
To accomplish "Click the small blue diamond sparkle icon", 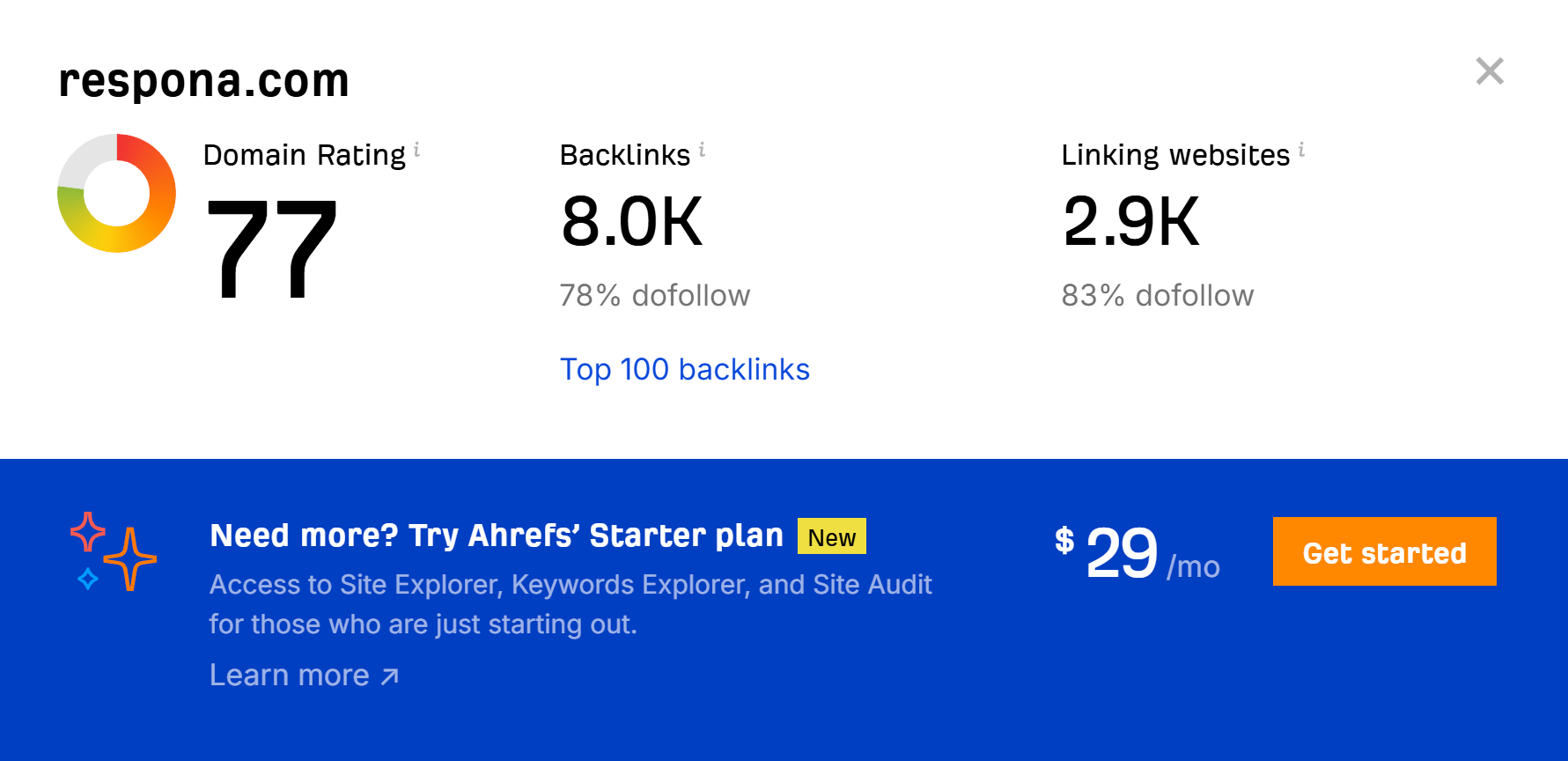I will point(86,578).
